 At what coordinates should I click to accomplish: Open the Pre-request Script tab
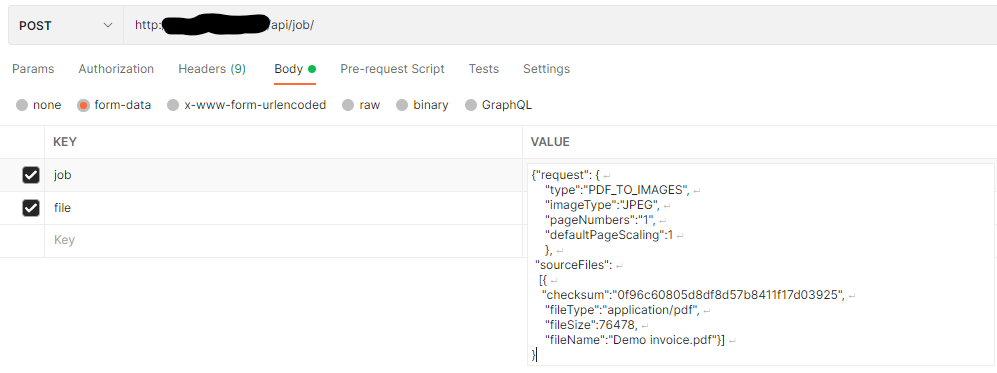392,69
